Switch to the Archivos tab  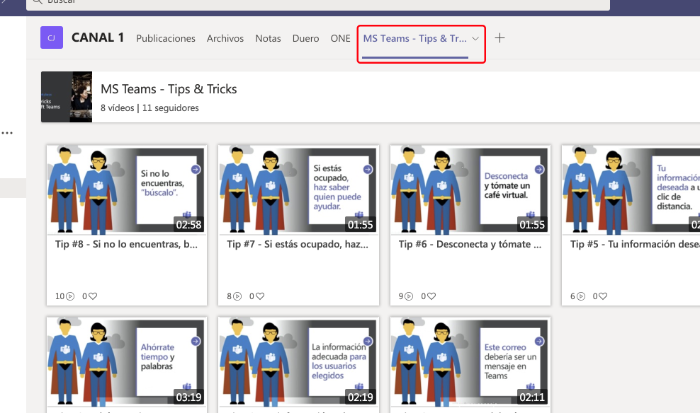tap(225, 38)
